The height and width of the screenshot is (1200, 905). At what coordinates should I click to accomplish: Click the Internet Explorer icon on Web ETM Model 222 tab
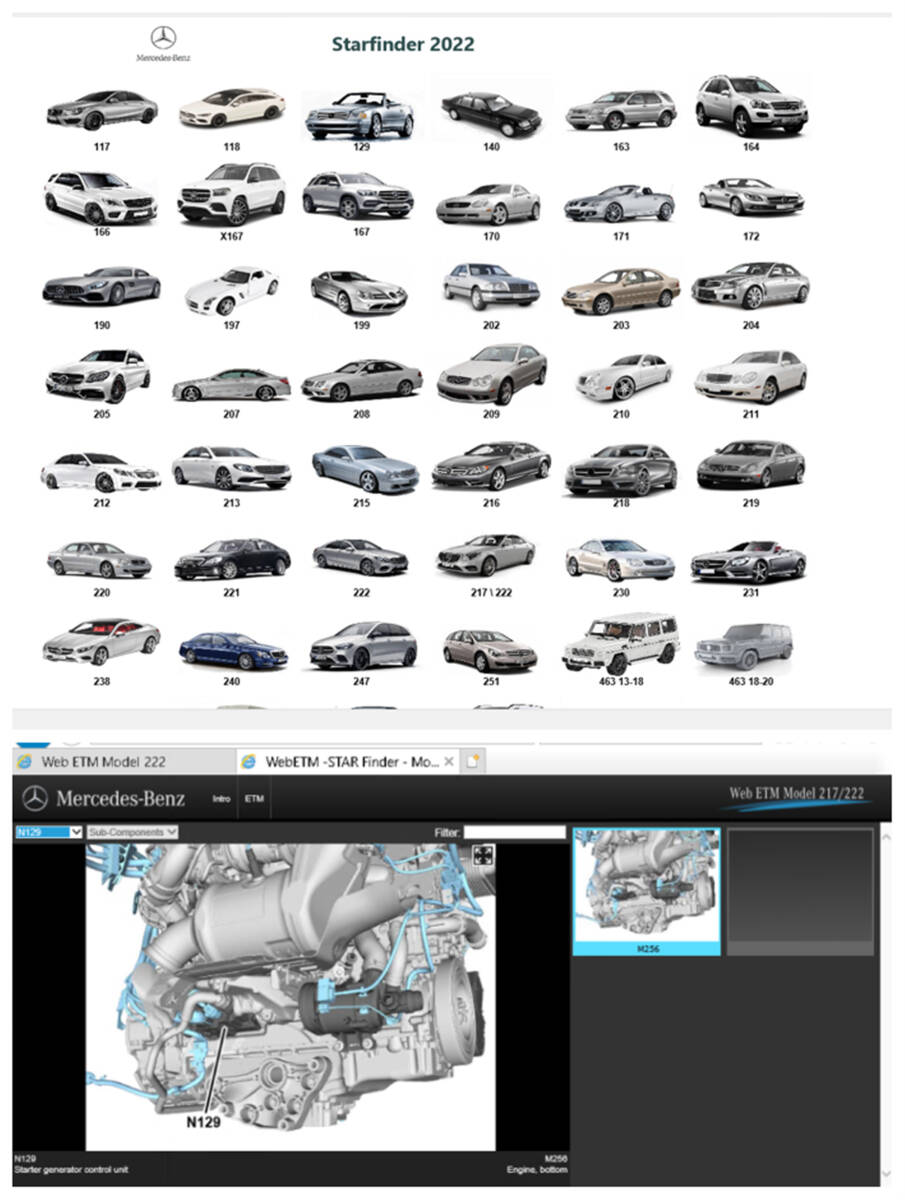(x=26, y=762)
